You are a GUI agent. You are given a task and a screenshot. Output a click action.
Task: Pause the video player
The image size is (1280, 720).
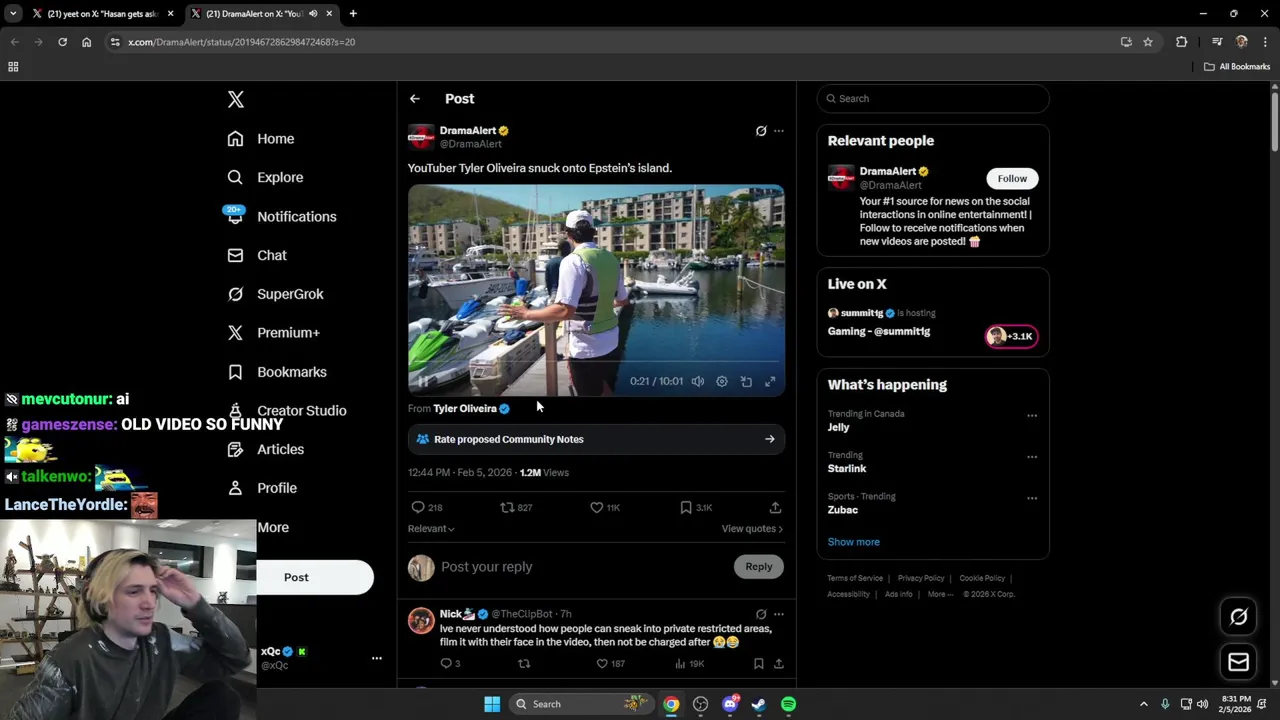click(423, 381)
